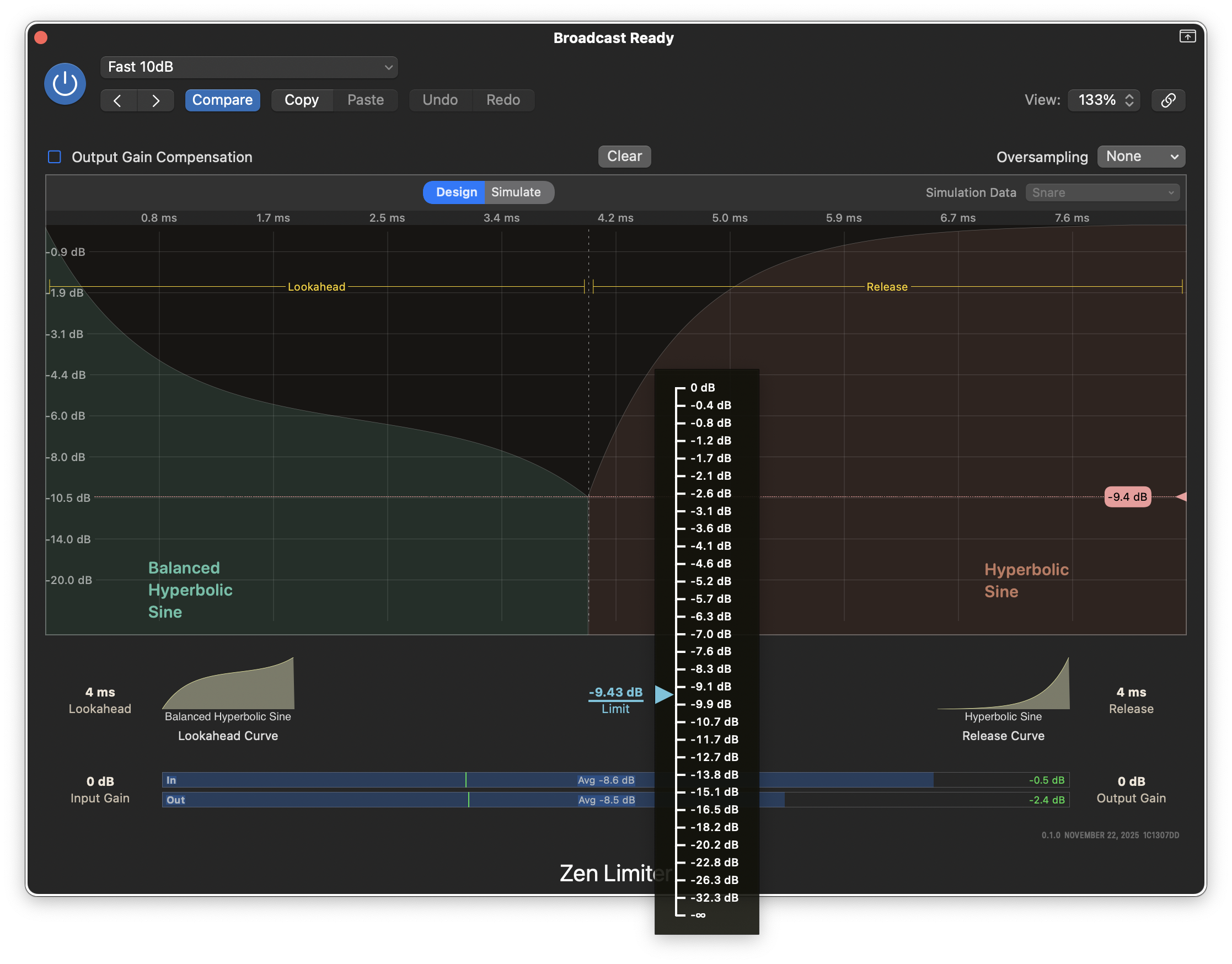Go to the next preset arrow
The image size is (1232, 964).
(x=156, y=100)
